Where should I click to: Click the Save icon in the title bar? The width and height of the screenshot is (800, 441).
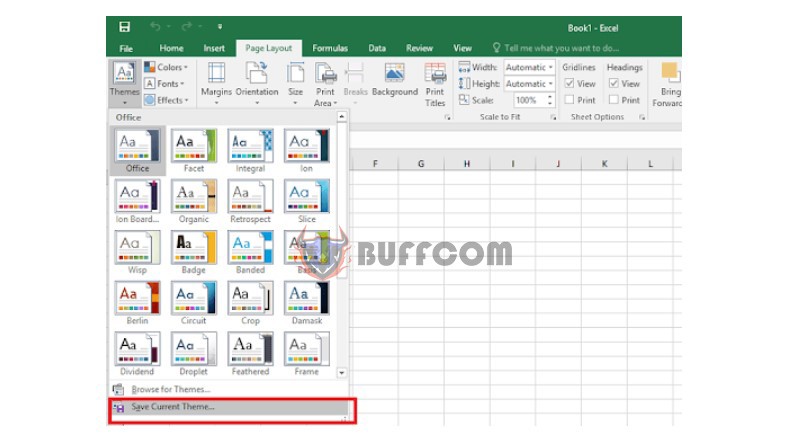click(x=124, y=27)
